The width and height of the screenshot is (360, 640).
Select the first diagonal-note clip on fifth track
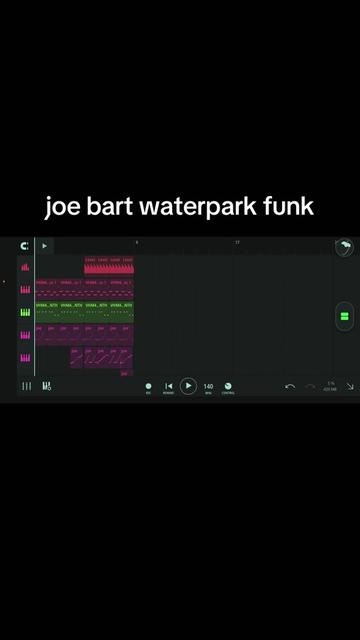tap(76, 358)
